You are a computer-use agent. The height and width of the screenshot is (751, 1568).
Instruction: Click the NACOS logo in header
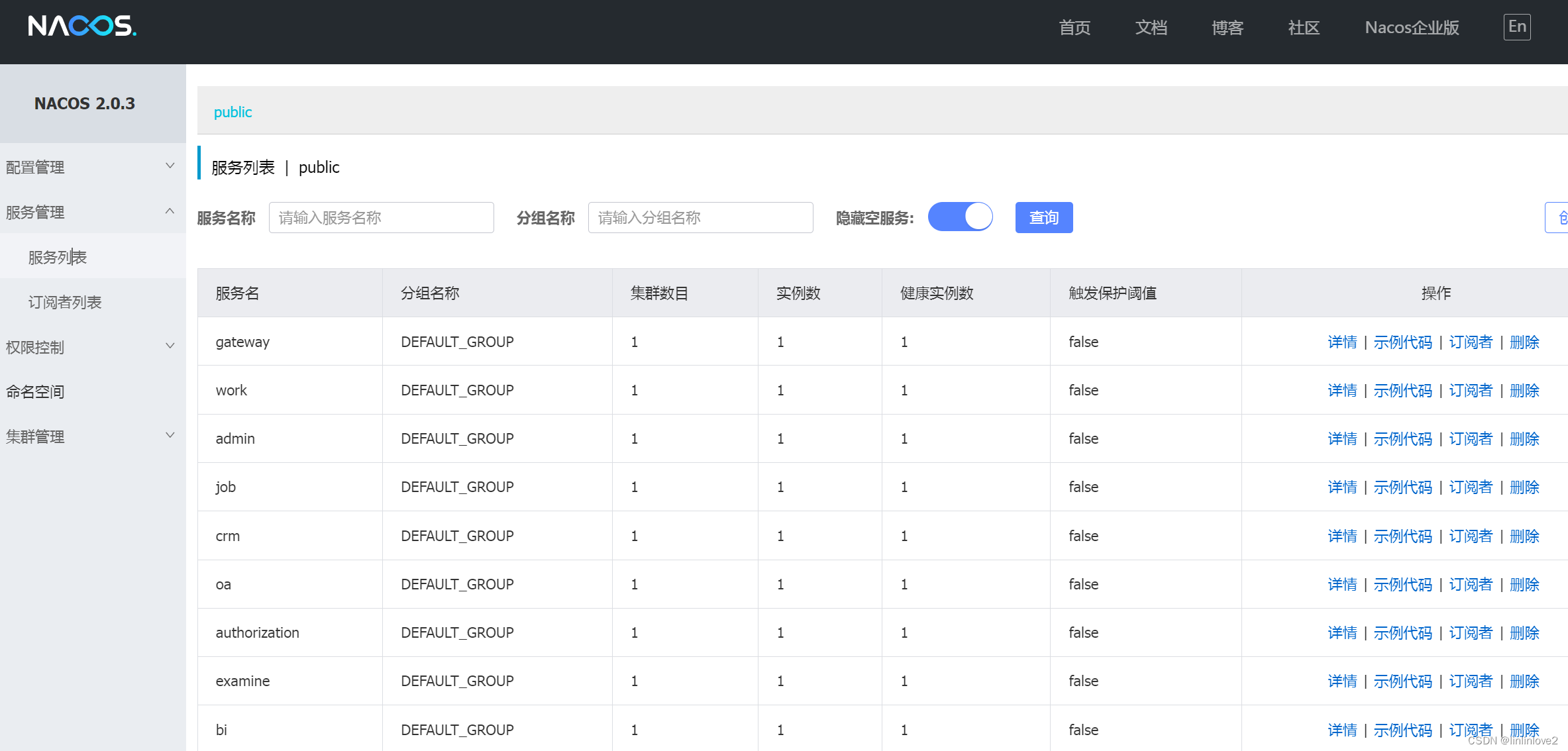(82, 26)
